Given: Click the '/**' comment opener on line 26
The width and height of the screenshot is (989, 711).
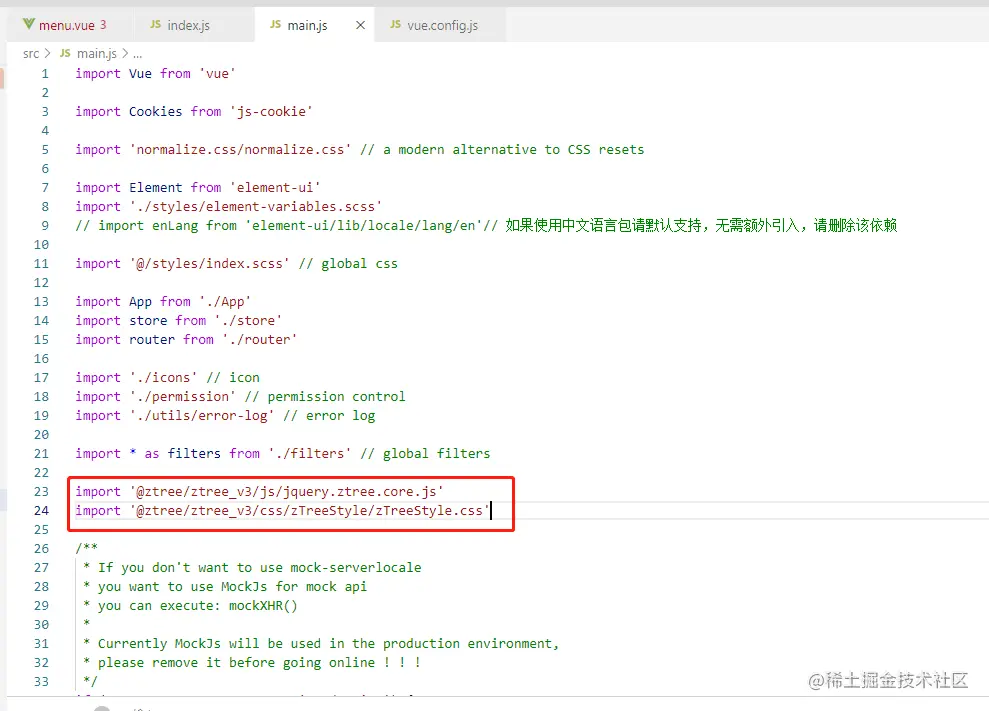Looking at the screenshot, I should coord(86,548).
